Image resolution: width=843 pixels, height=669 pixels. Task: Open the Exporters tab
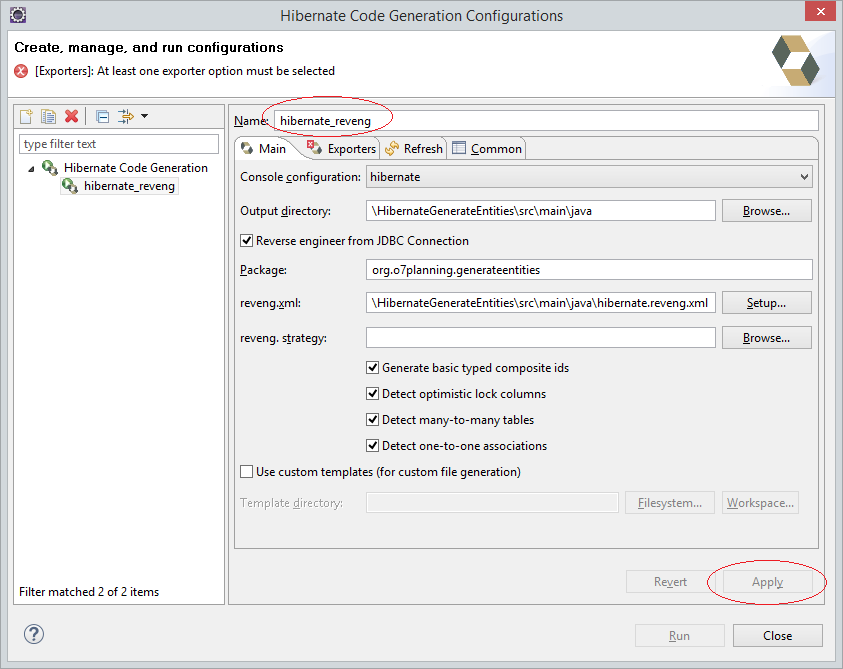[342, 149]
